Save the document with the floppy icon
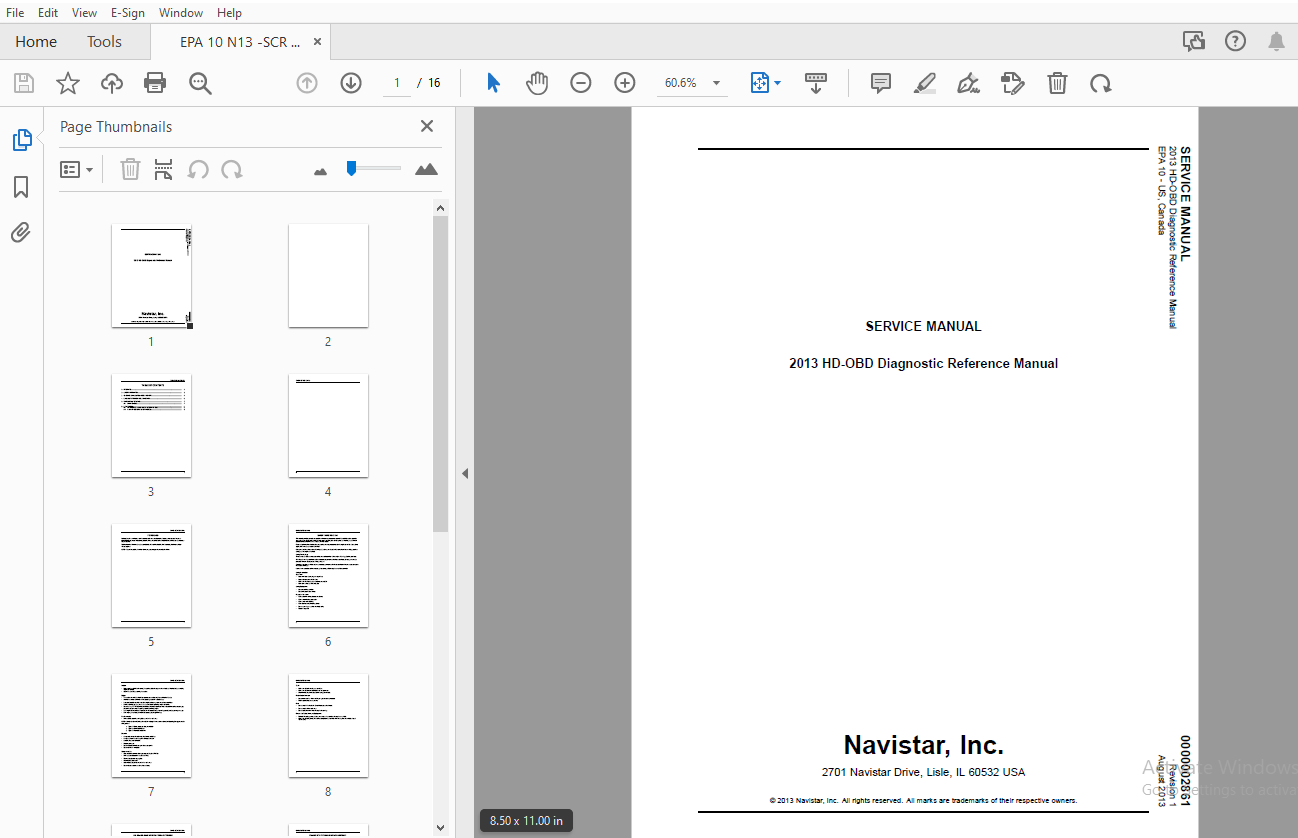The width and height of the screenshot is (1298, 838). 23,83
